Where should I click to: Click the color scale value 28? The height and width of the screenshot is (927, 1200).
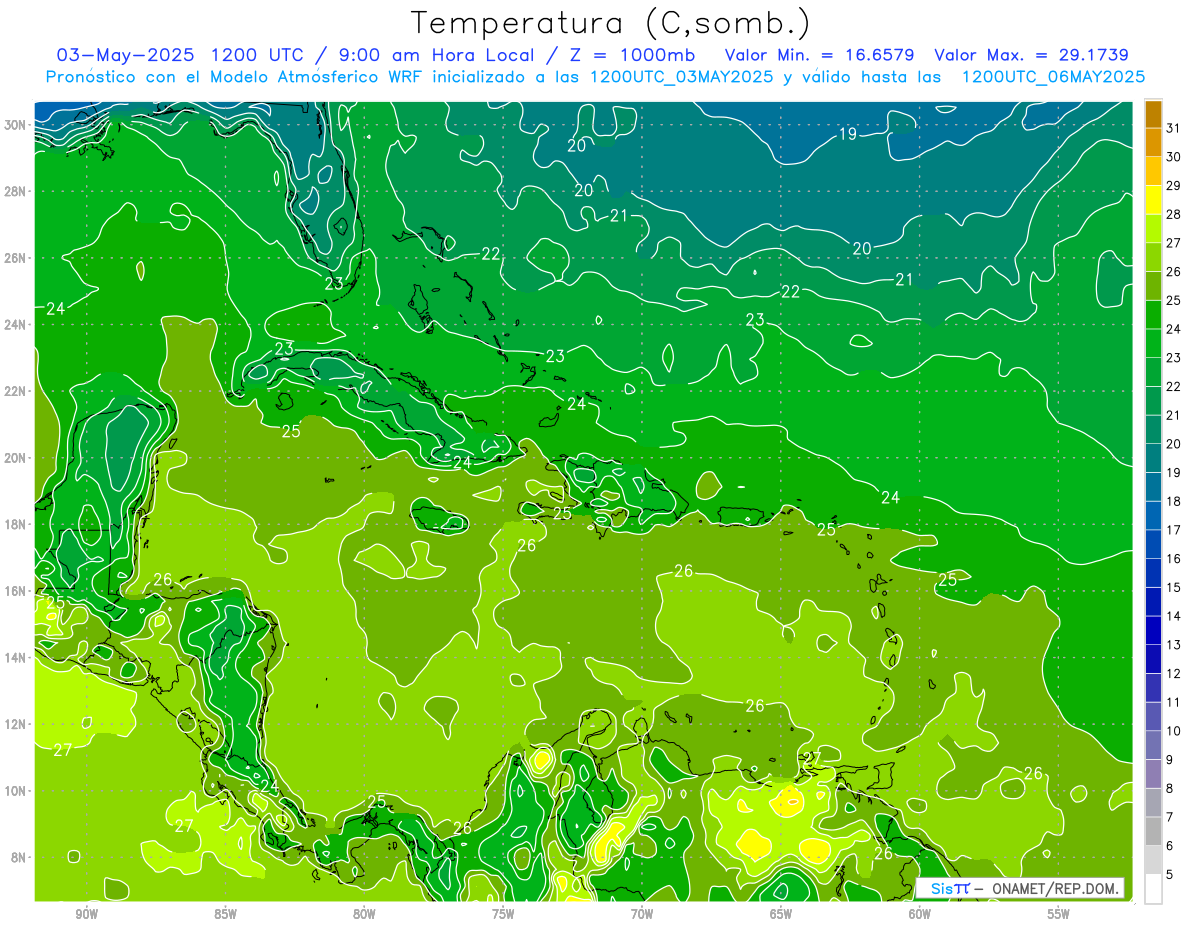[1174, 214]
